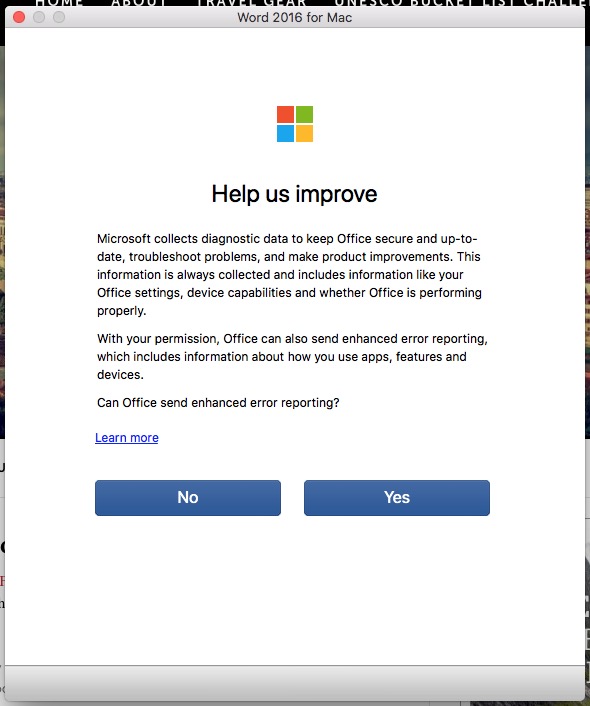
Task: Open the Learn more link
Action: [127, 438]
